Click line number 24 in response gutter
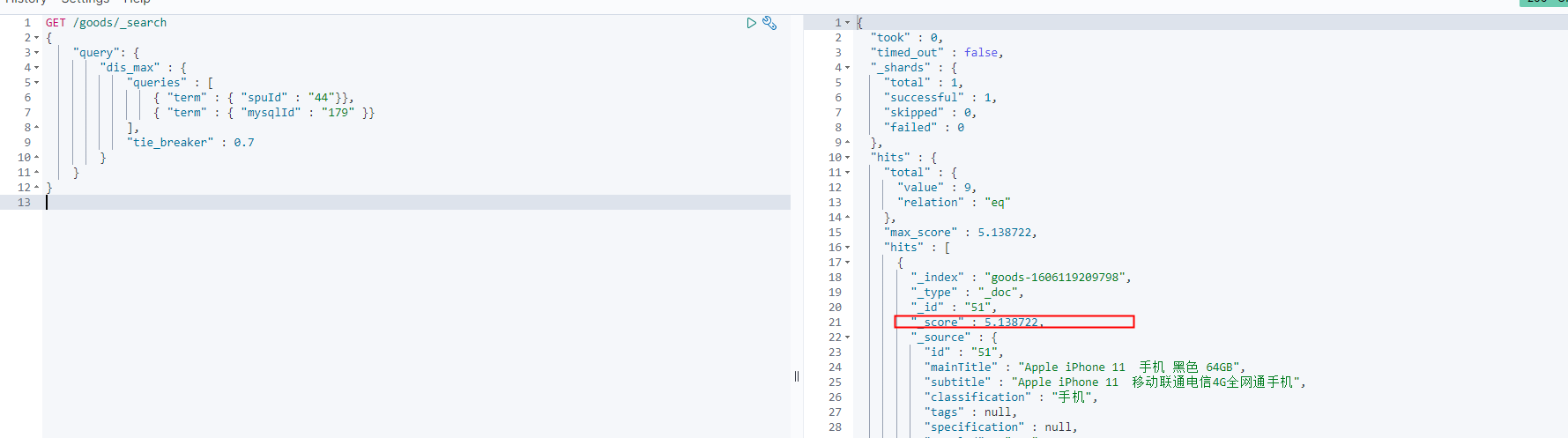 click(x=835, y=367)
